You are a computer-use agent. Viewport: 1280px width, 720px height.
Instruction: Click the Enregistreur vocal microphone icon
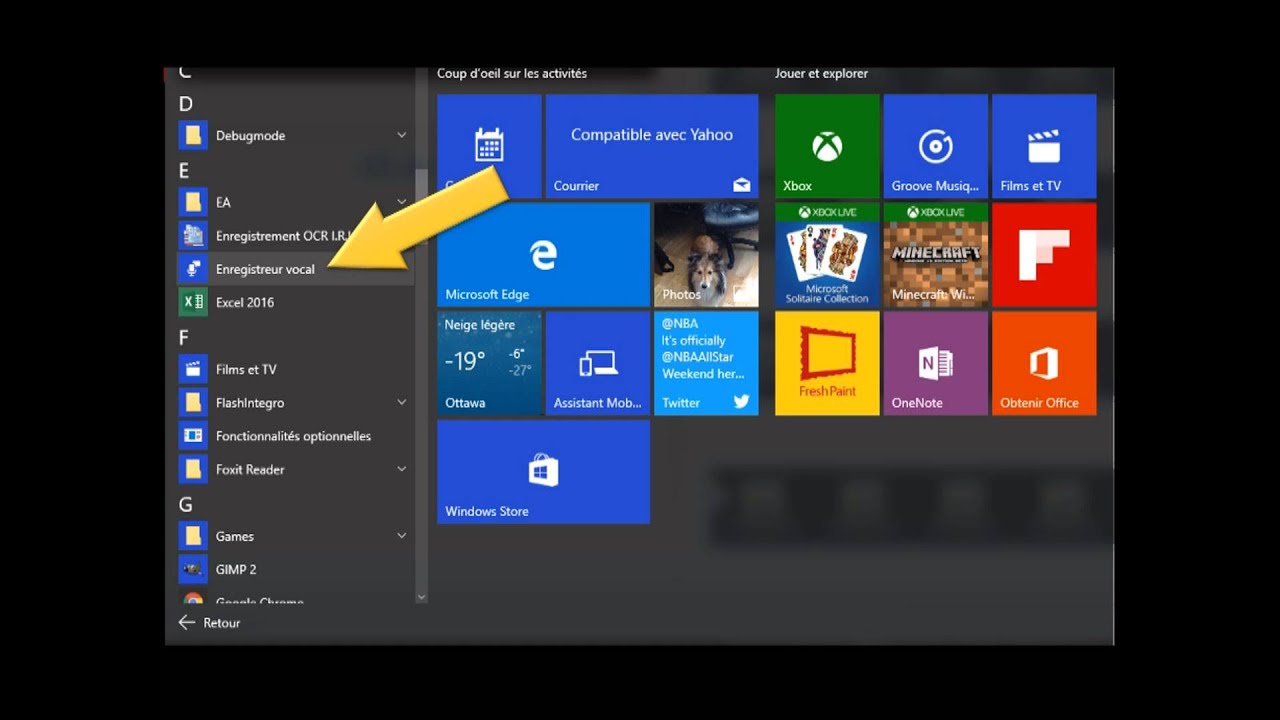point(193,269)
